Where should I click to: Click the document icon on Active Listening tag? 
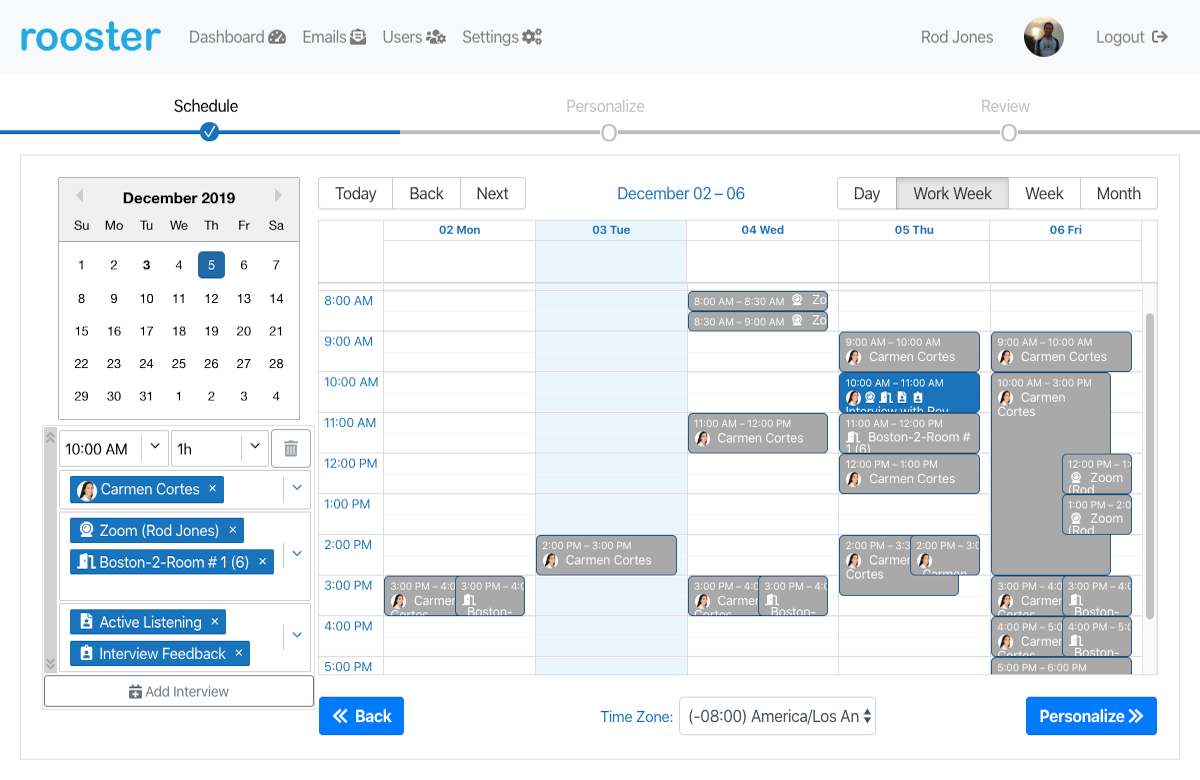[x=86, y=621]
